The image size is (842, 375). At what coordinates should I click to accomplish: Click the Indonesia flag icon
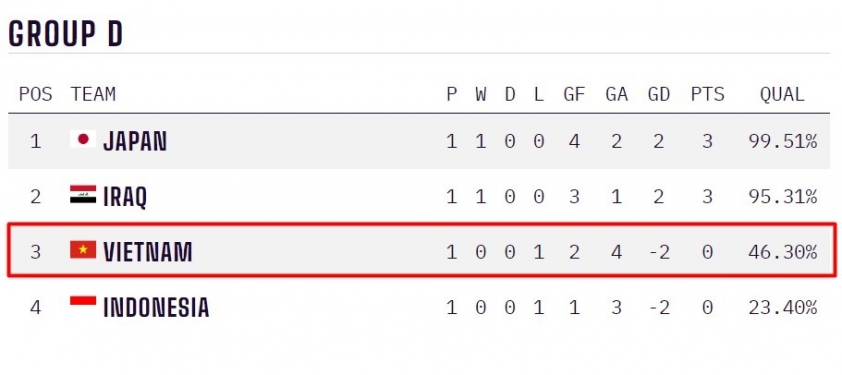pos(83,305)
